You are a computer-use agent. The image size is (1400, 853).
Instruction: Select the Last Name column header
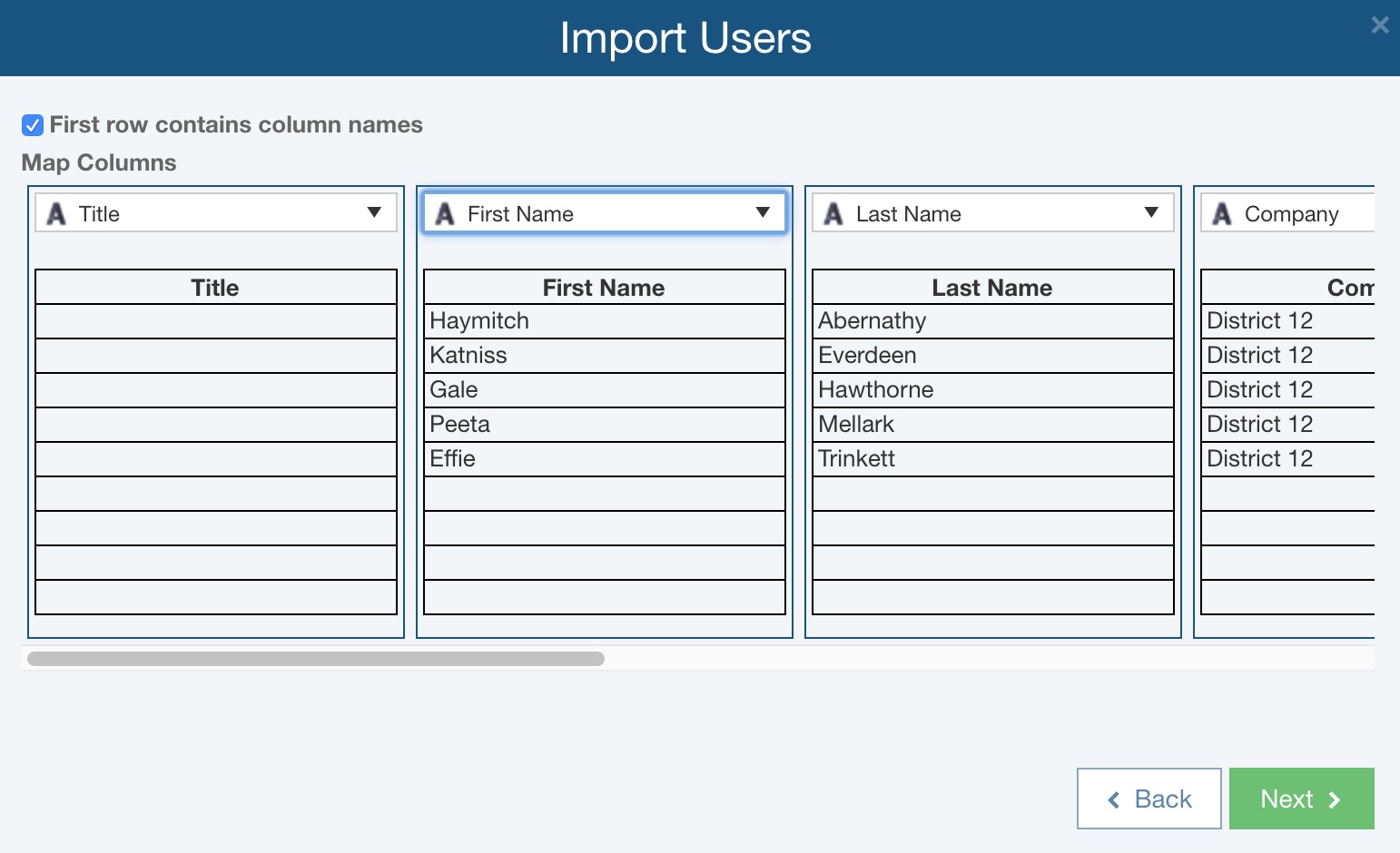click(x=991, y=287)
